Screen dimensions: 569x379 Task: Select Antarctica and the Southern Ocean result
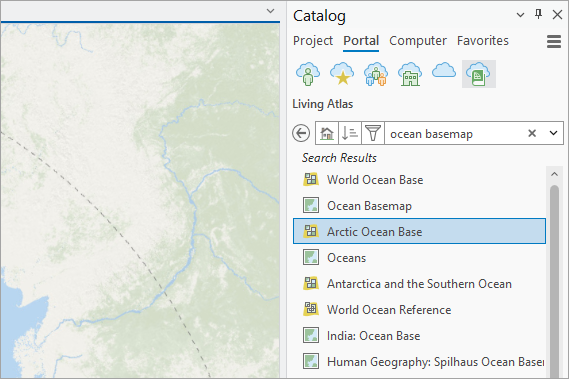coord(419,283)
